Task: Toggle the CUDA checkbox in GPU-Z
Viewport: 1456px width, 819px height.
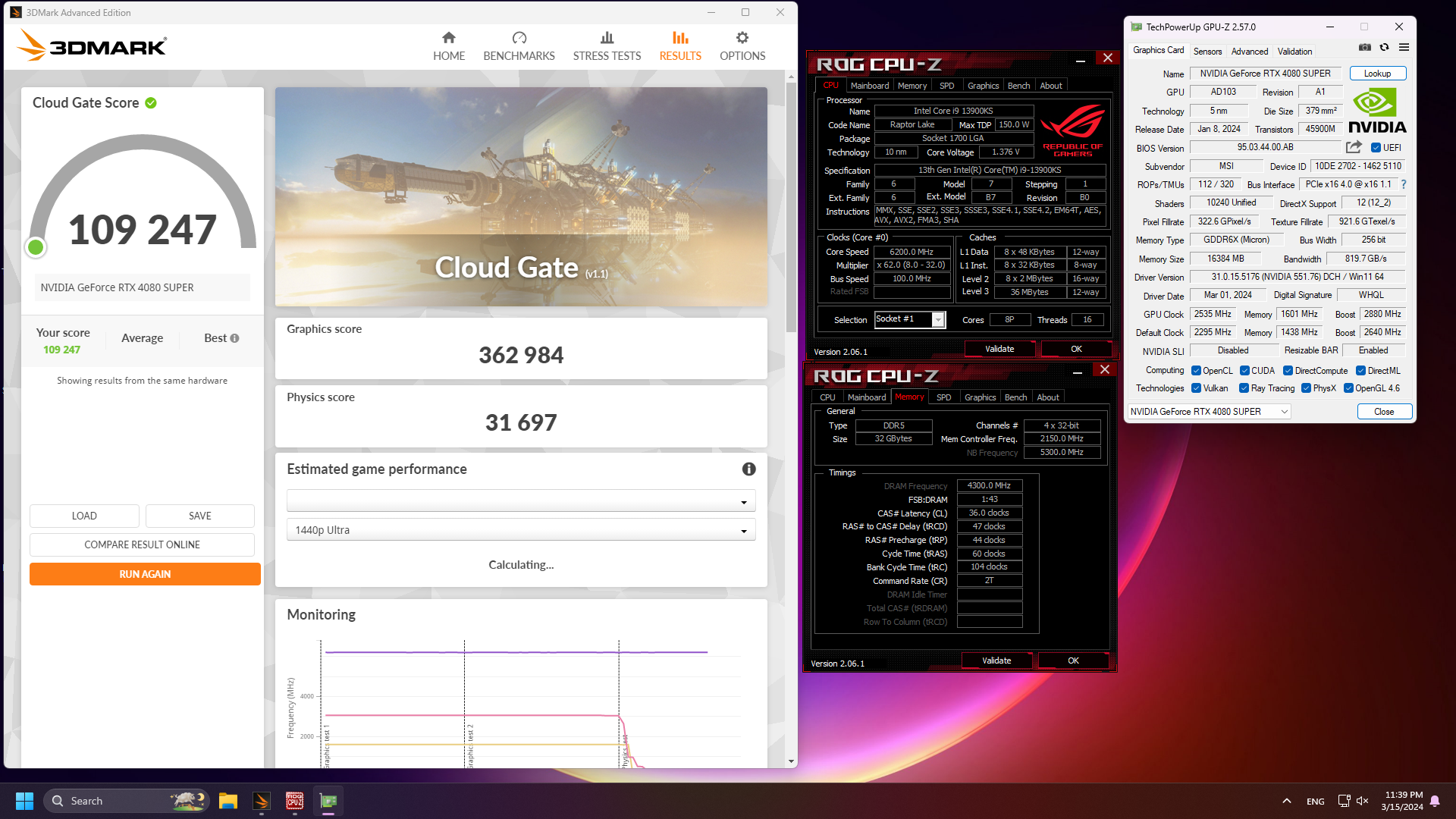Action: 1244,371
